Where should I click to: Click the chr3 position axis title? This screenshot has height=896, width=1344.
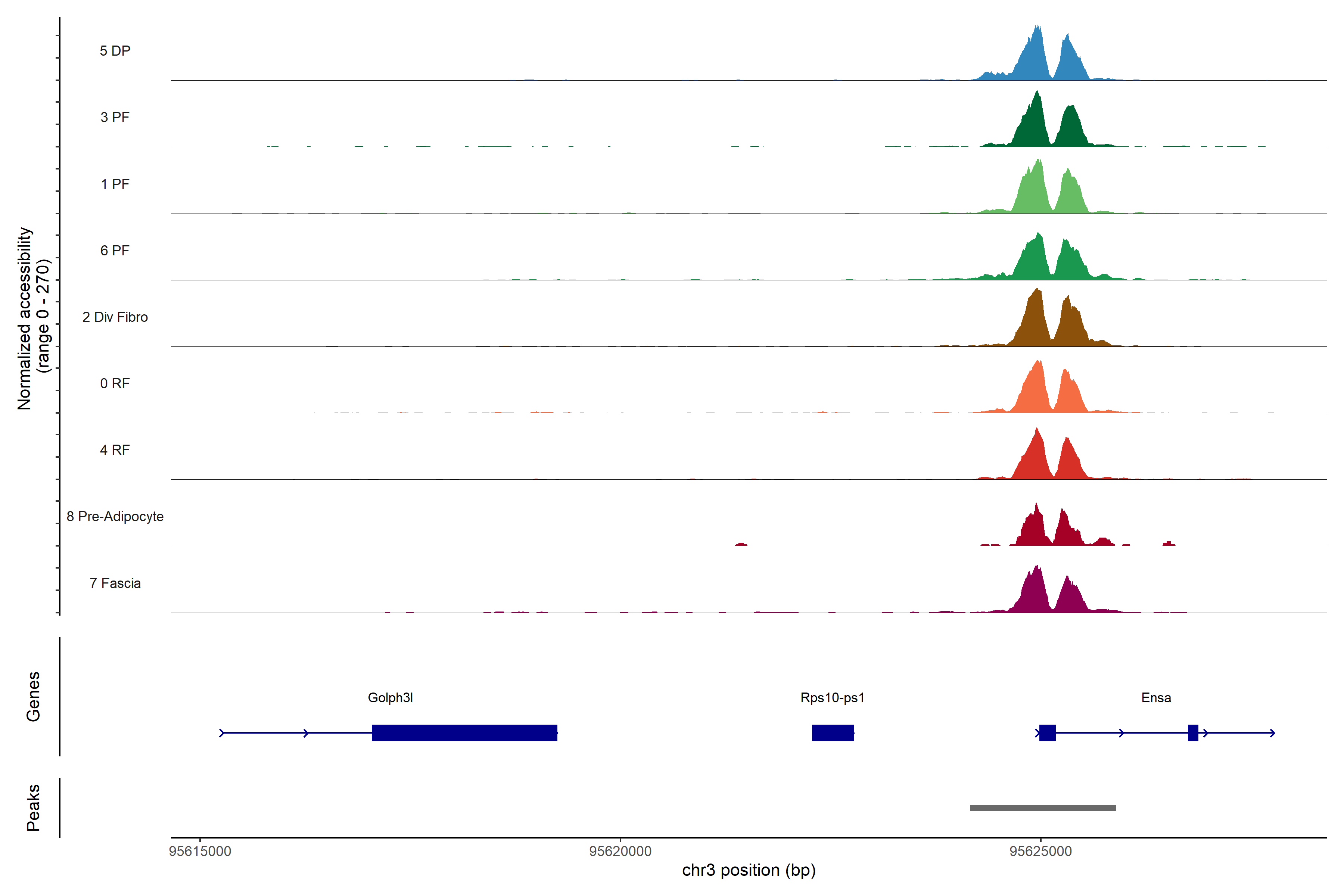pos(749,870)
